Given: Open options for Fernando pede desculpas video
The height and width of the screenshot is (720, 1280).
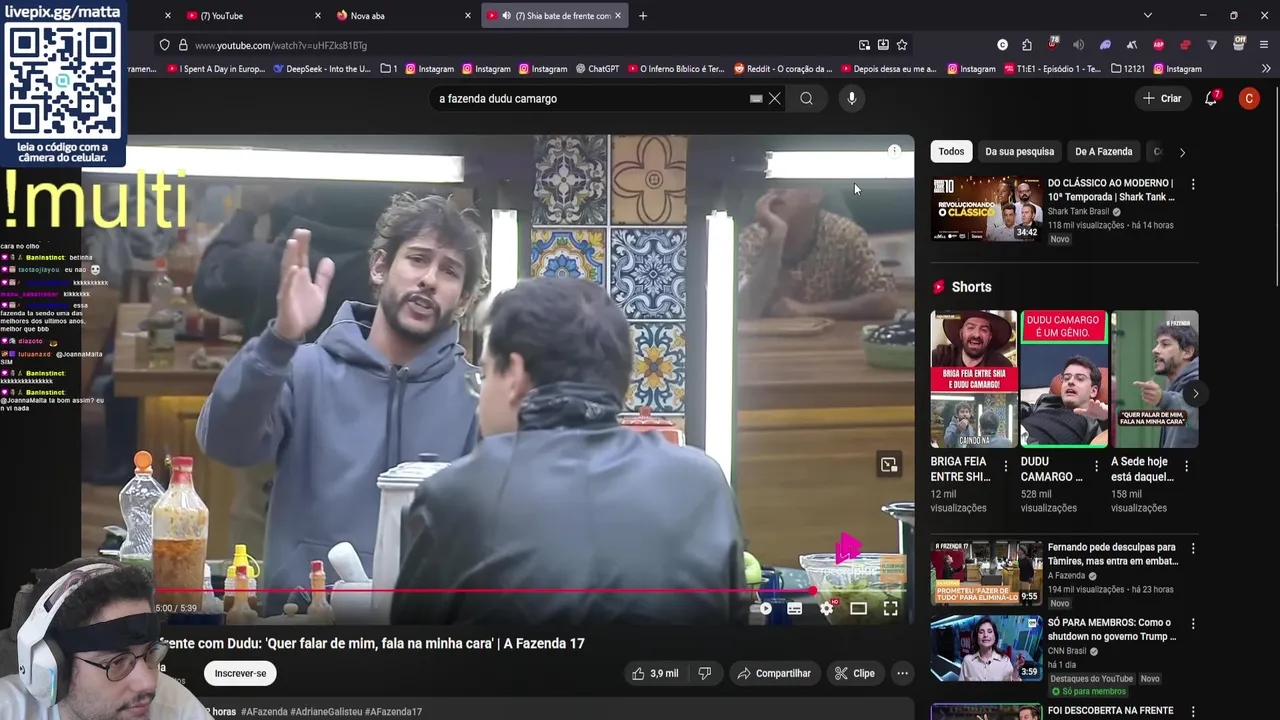Looking at the screenshot, I should pos(1192,548).
